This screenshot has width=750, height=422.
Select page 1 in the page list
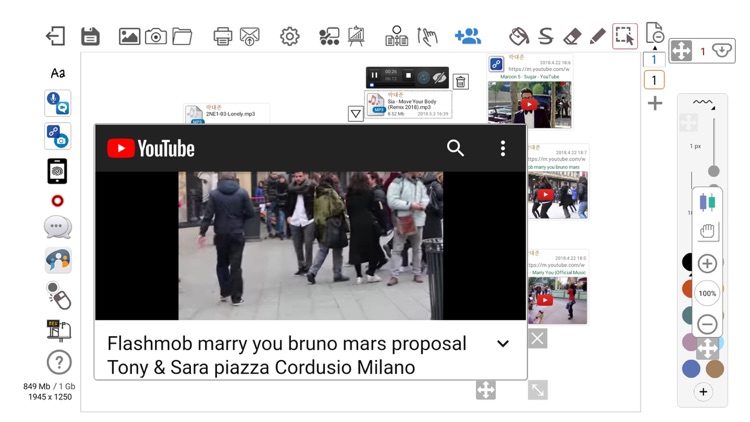[654, 80]
